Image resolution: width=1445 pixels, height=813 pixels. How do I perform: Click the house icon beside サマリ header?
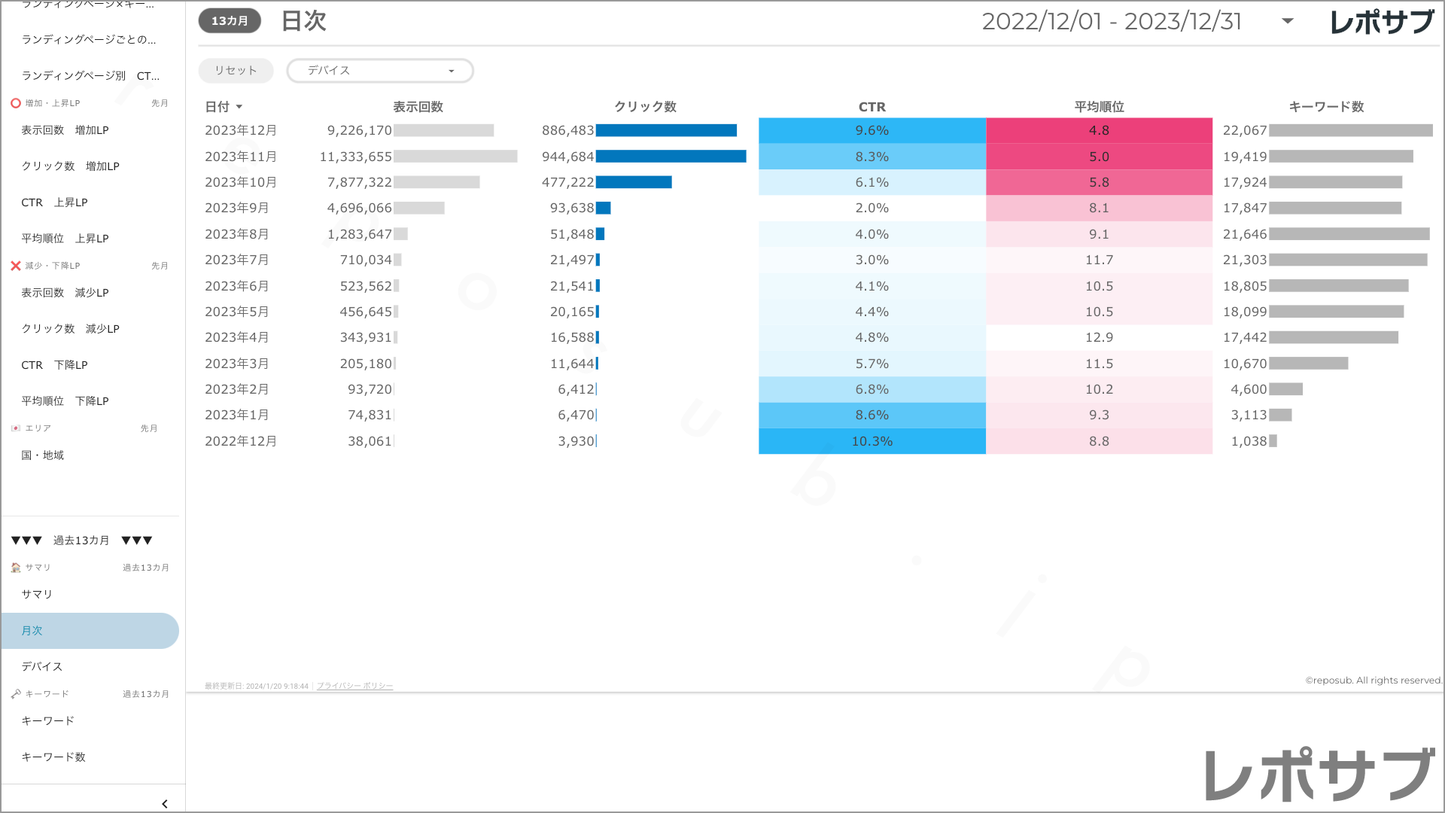click(15, 568)
